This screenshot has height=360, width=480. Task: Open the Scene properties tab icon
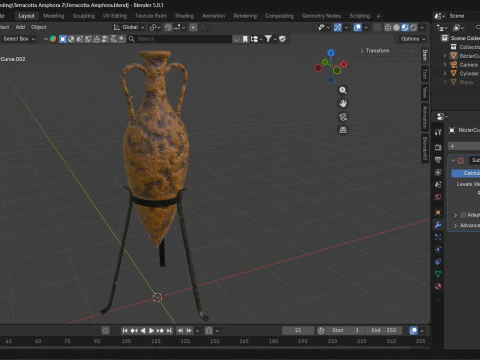pos(438,185)
